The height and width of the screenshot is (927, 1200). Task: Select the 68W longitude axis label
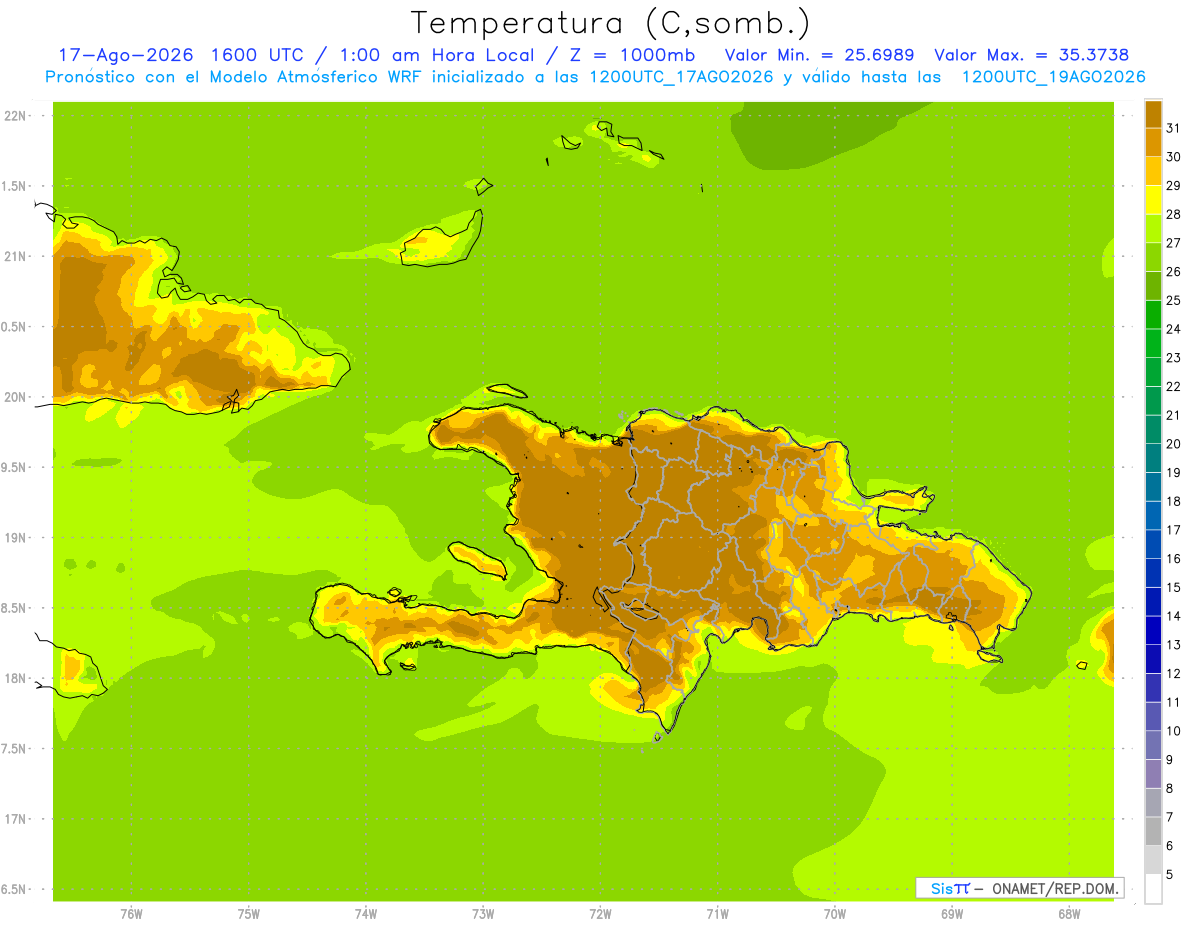(x=1069, y=913)
